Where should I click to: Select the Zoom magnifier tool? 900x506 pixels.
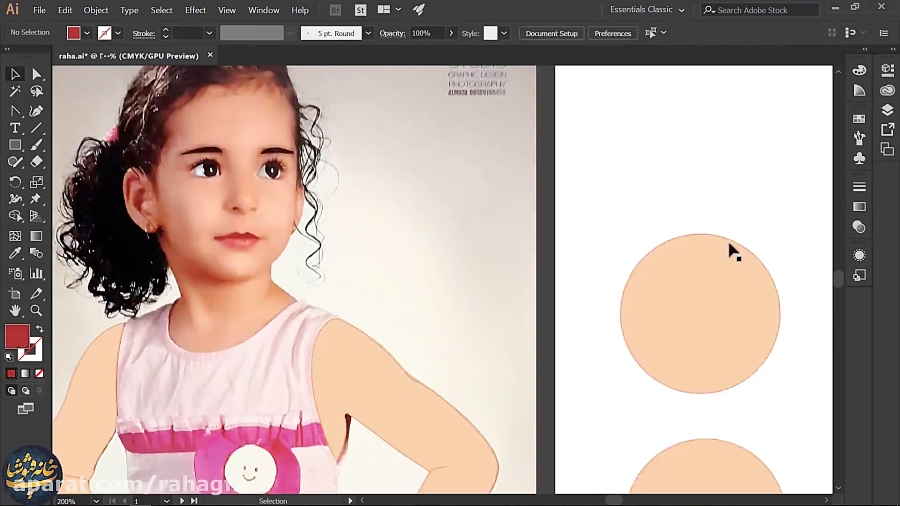click(x=37, y=310)
